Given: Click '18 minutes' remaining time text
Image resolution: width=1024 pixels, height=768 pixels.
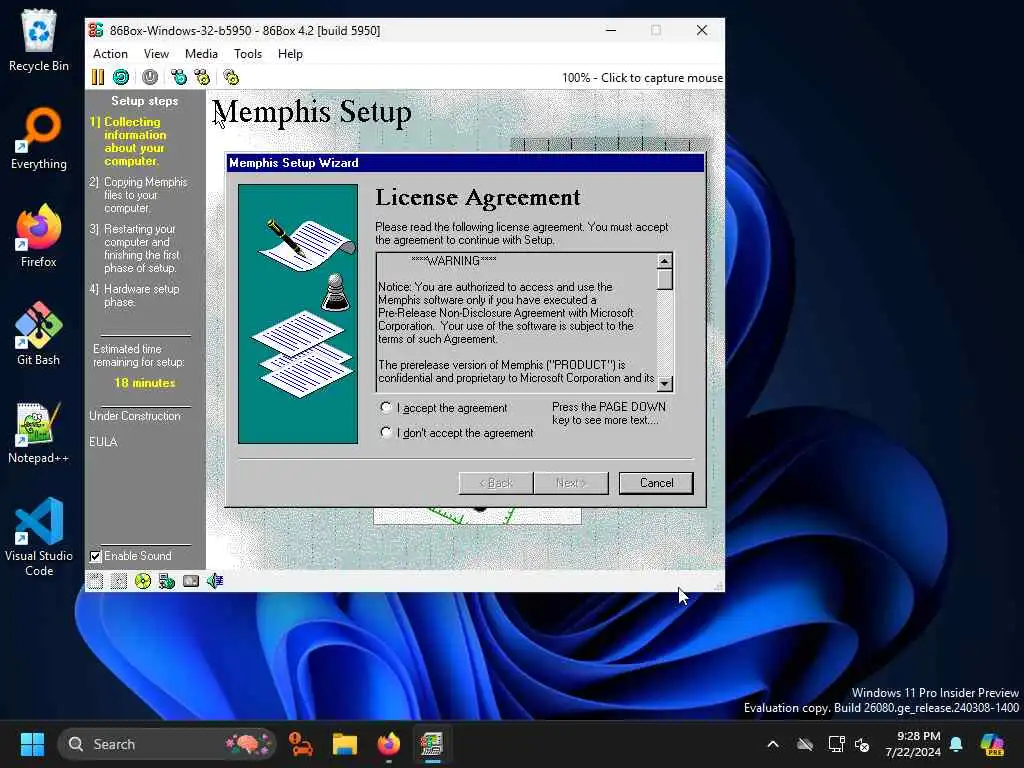Looking at the screenshot, I should pyautogui.click(x=144, y=383).
